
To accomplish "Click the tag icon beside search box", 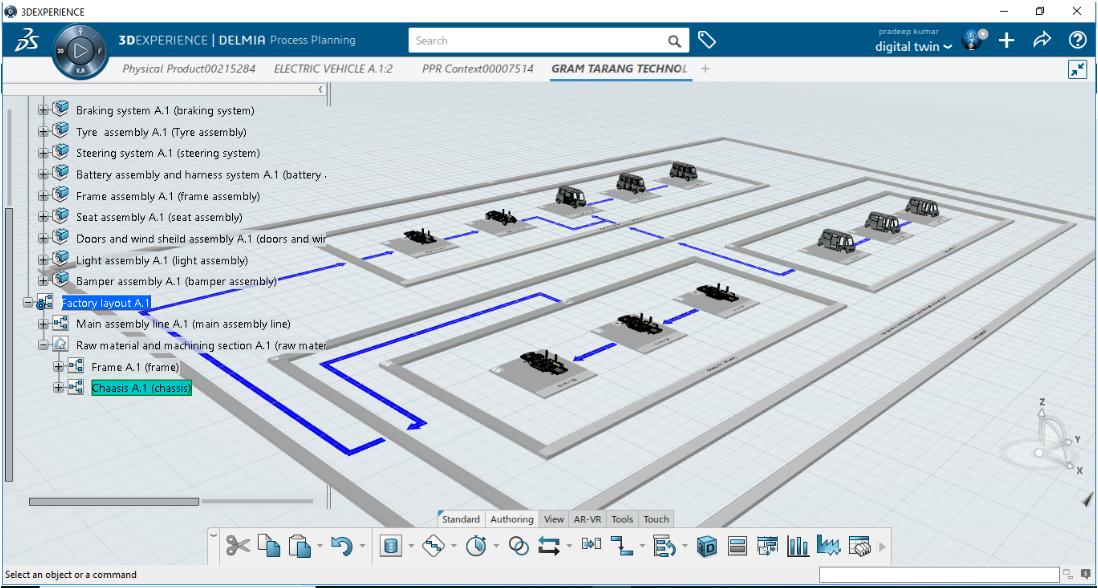I will point(707,40).
